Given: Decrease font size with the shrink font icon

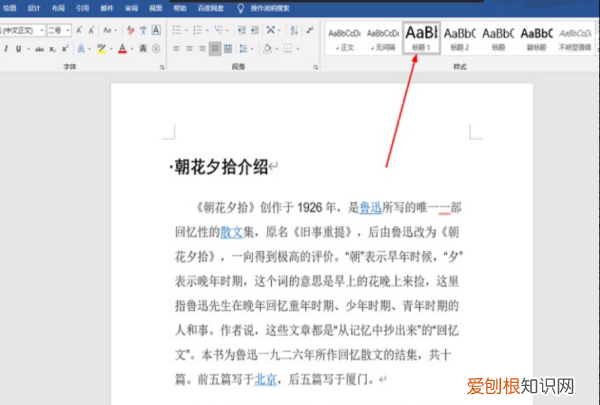Looking at the screenshot, I should (91, 30).
